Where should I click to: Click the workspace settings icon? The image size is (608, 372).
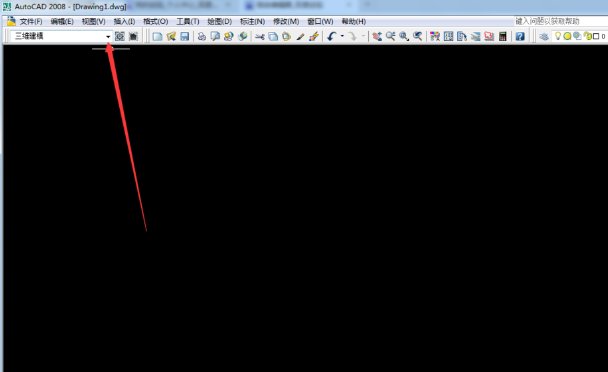tap(120, 36)
